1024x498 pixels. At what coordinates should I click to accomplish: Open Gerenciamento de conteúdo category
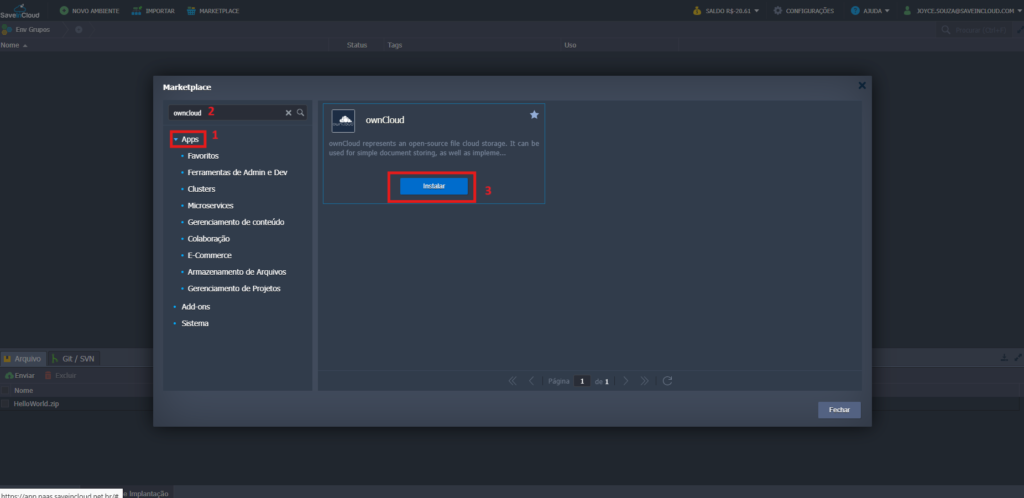236,222
